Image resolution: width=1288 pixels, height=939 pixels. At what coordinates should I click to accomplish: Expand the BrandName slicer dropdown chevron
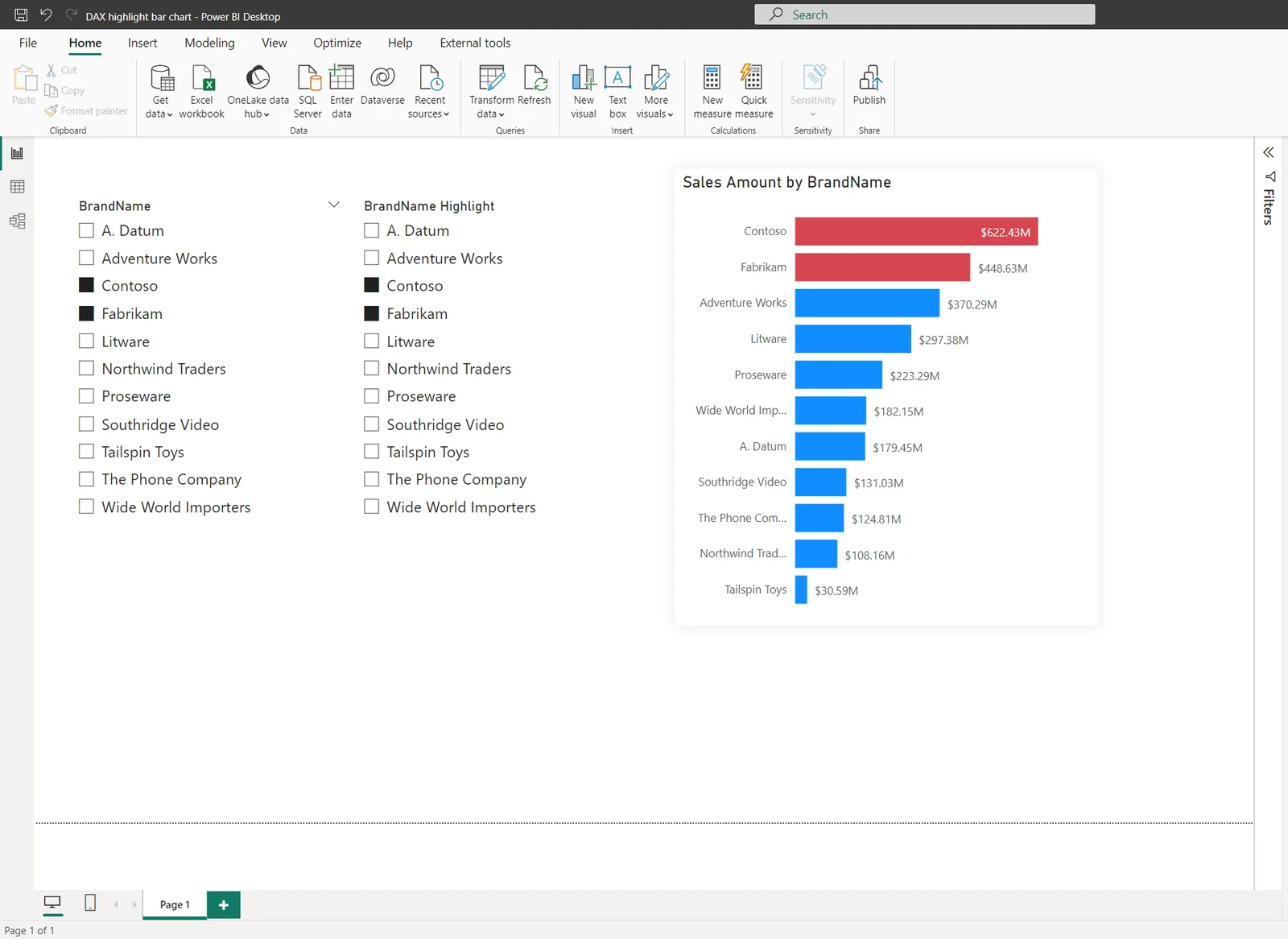click(x=334, y=205)
